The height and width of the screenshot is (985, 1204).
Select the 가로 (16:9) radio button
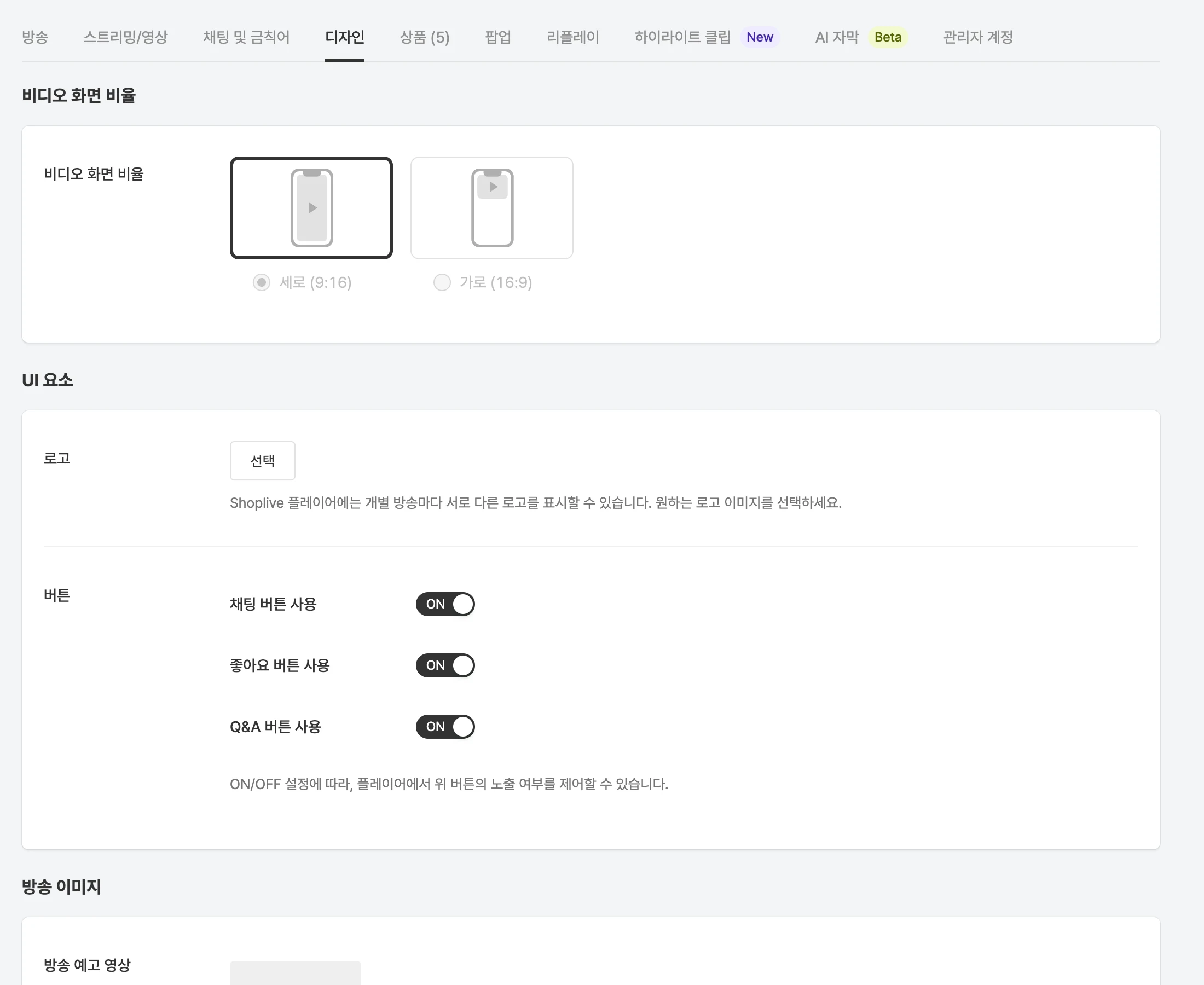442,282
